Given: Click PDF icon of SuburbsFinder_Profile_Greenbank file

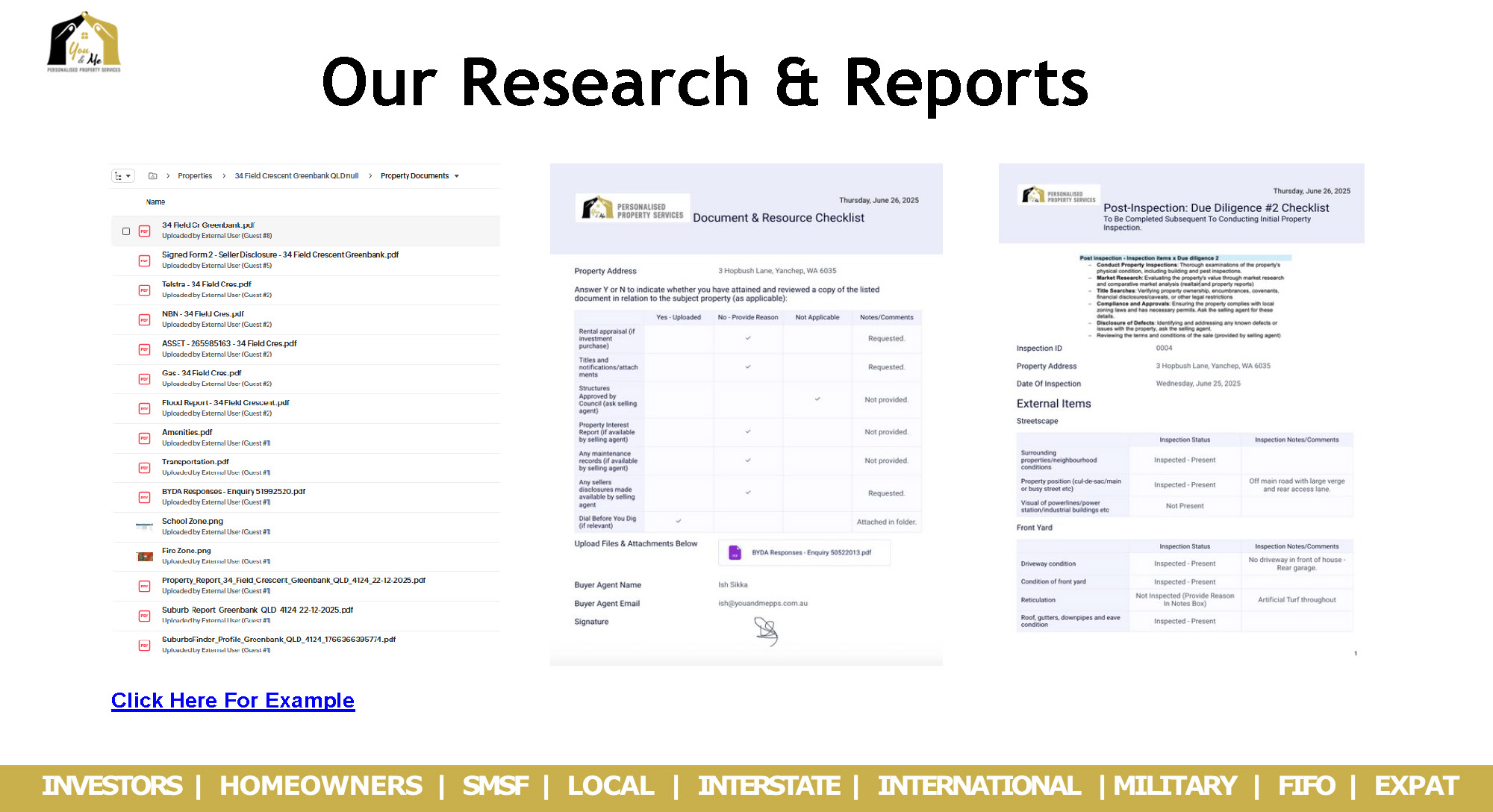Looking at the screenshot, I should click(145, 645).
